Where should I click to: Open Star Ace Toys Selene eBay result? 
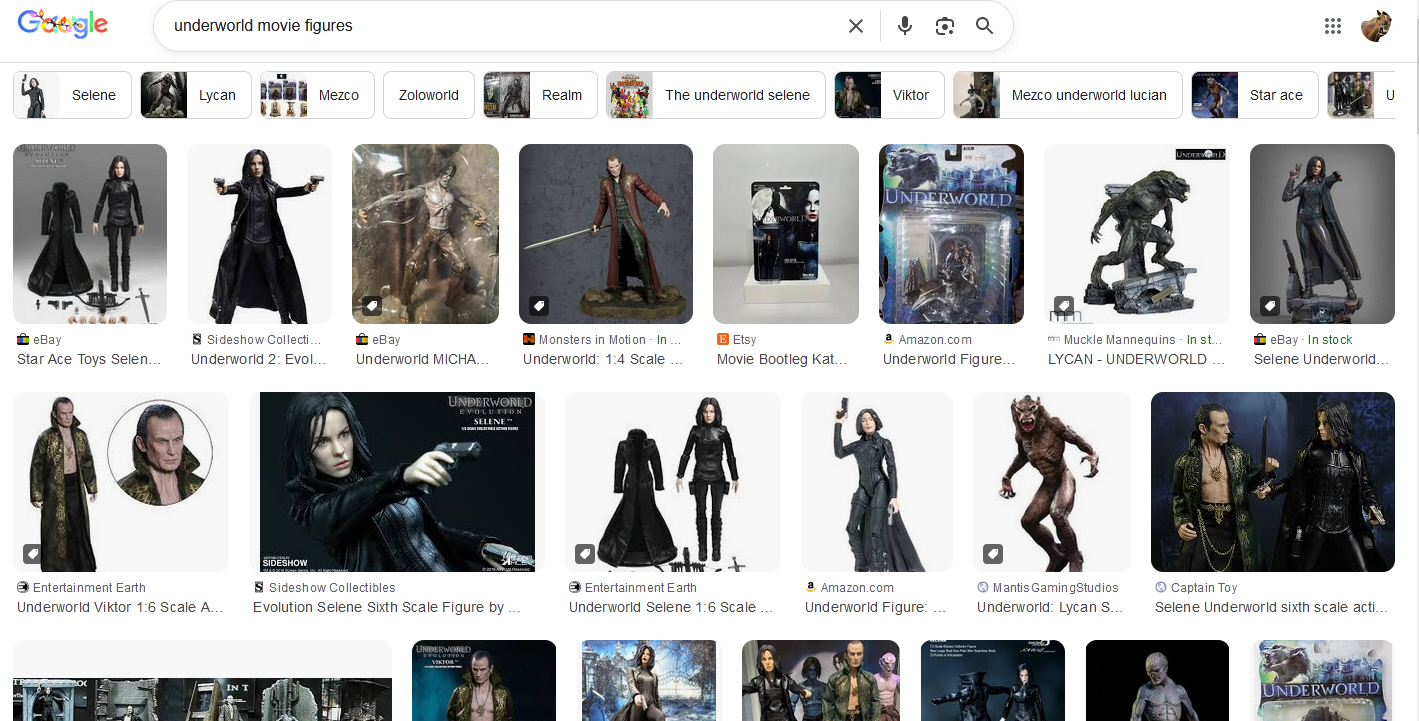pos(89,359)
